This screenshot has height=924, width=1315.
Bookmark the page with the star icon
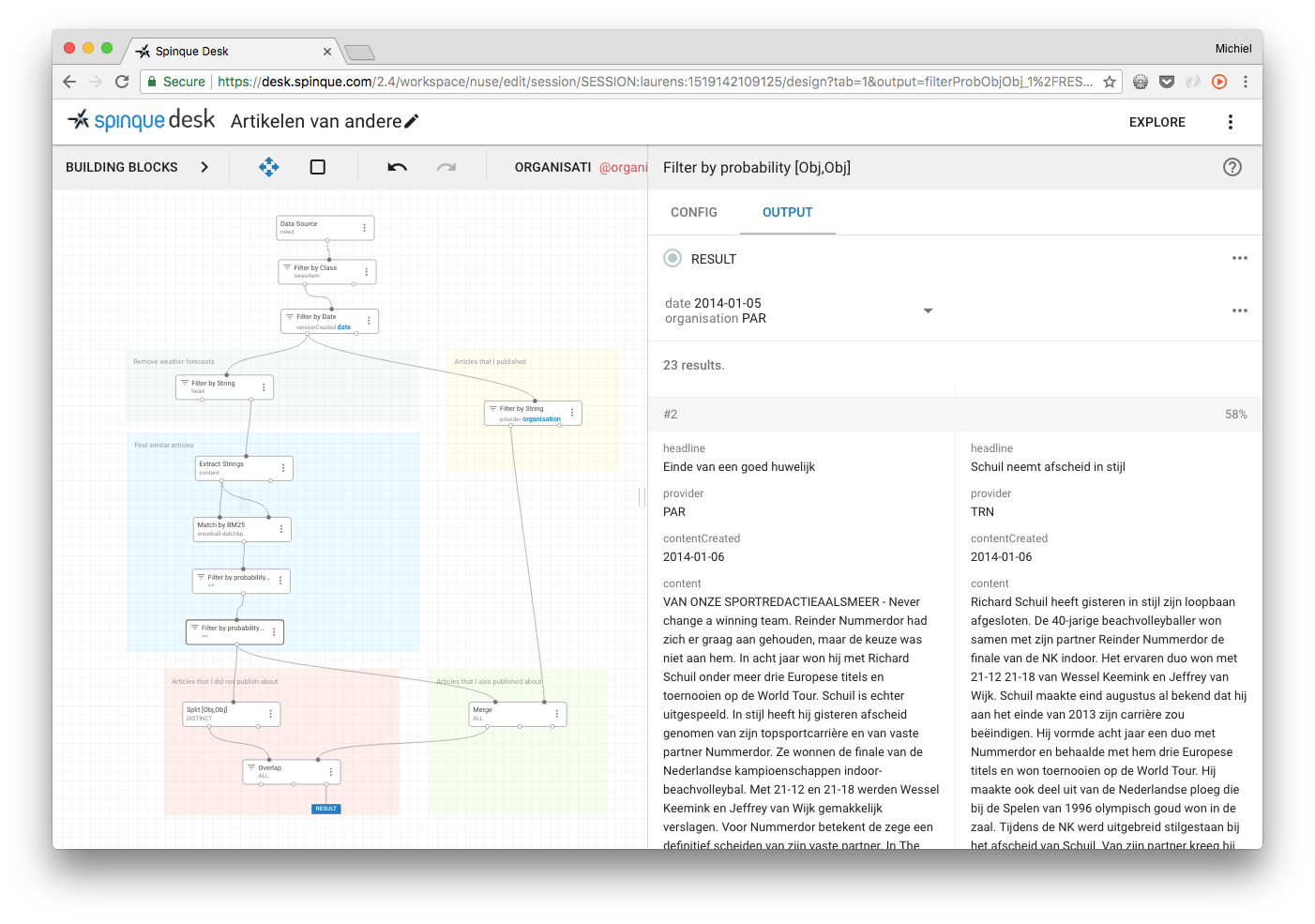point(1110,82)
